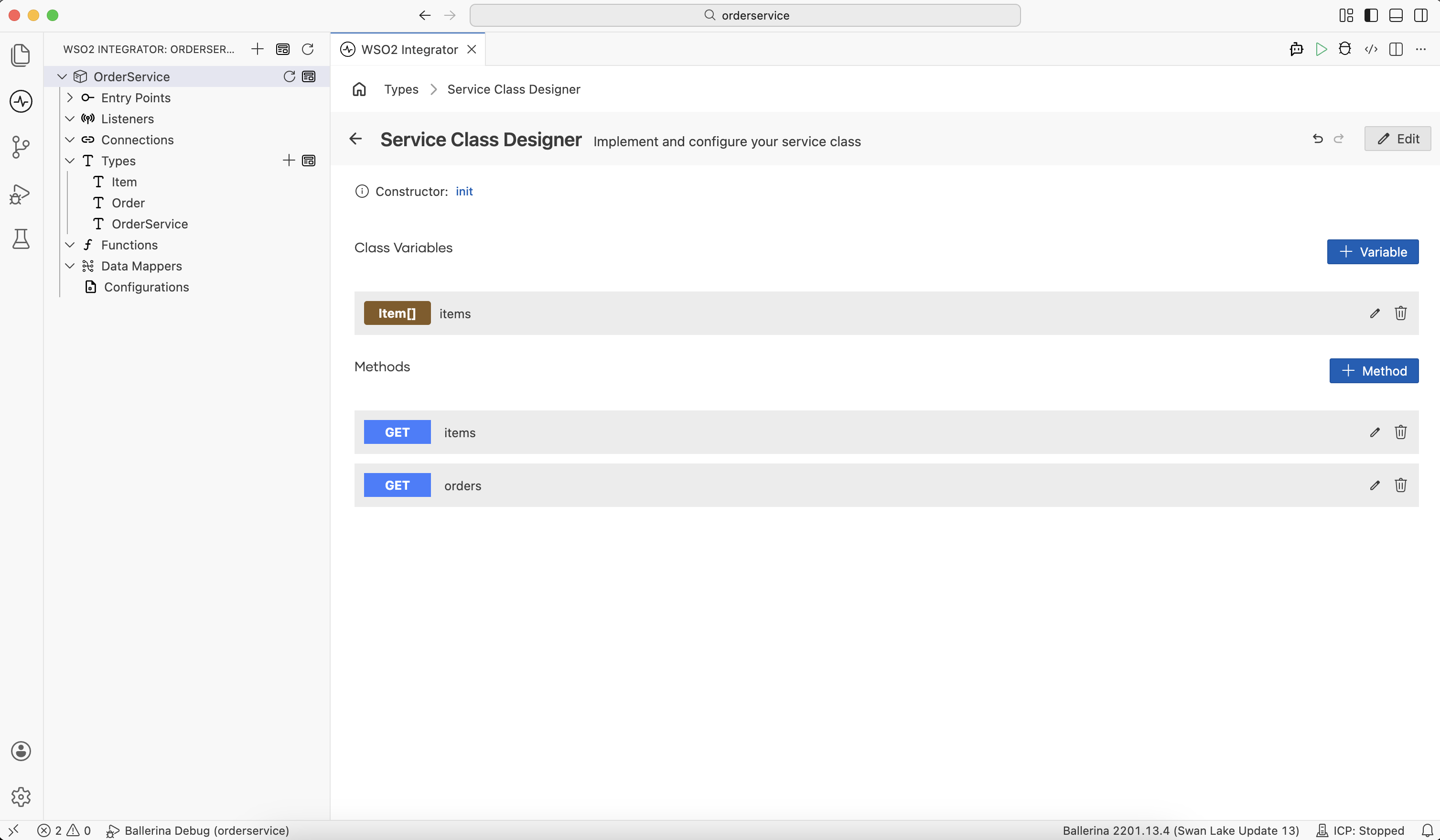Delete the GET items method
This screenshot has width=1440, height=840.
tap(1400, 432)
